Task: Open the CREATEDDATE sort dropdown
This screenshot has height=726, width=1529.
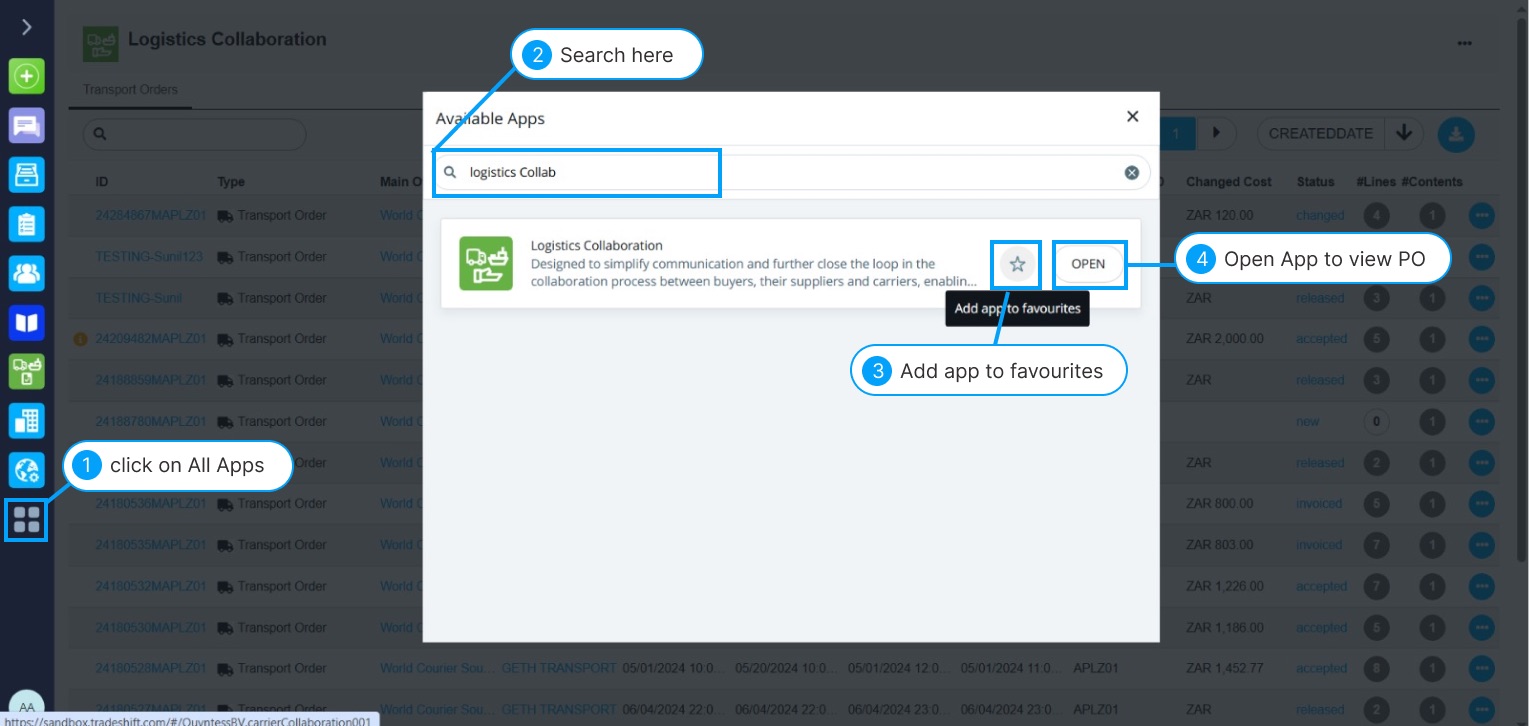Action: (x=1320, y=133)
